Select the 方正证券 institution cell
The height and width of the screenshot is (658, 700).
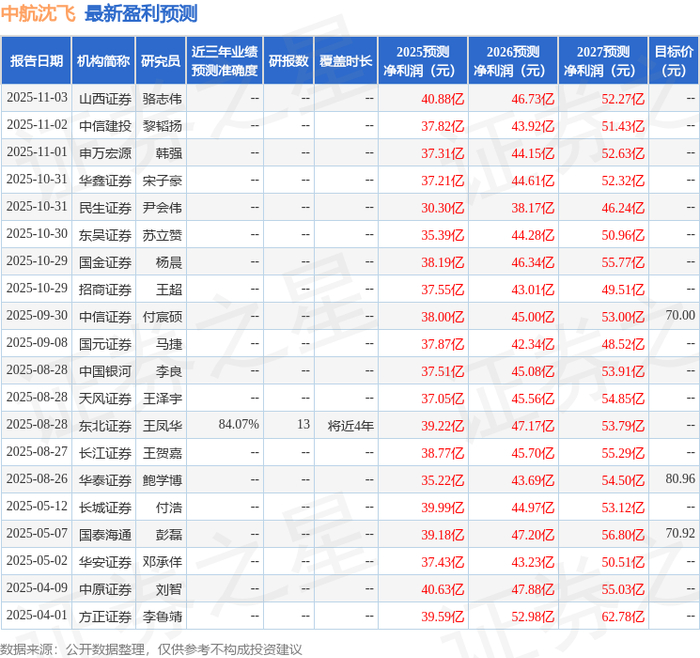pos(105,616)
